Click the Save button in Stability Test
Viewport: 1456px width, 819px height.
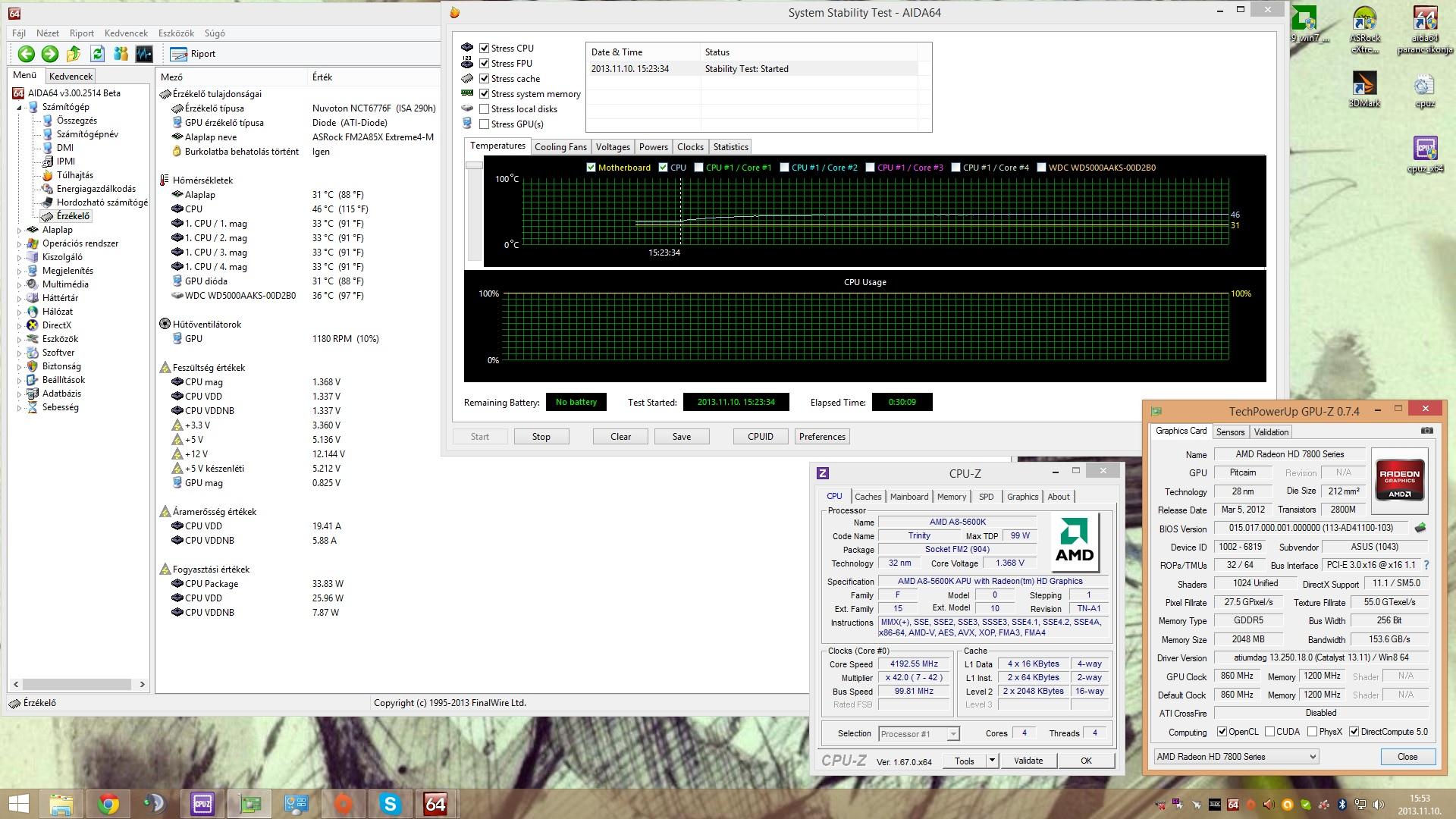681,437
